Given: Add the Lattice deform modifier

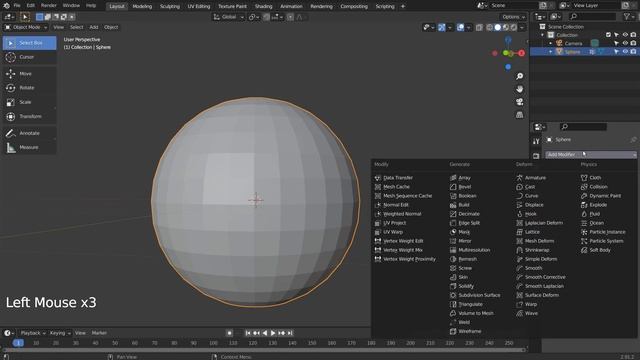Looking at the screenshot, I should click(x=528, y=232).
